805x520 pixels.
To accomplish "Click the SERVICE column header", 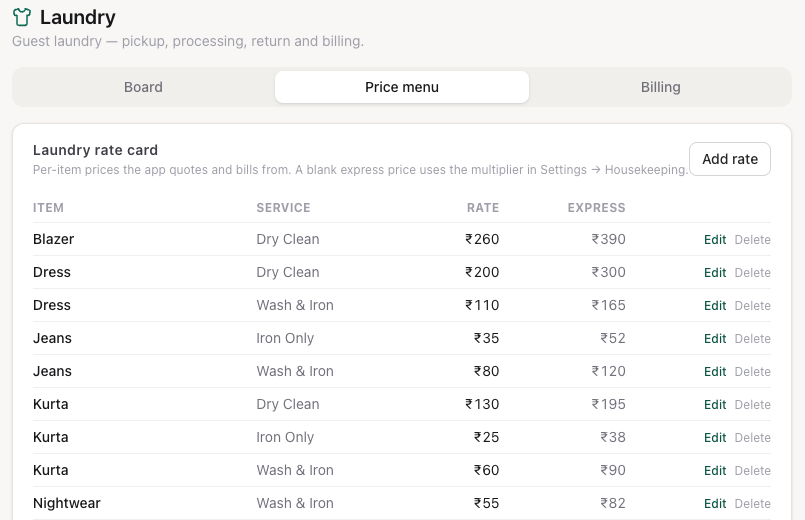I will click(283, 208).
